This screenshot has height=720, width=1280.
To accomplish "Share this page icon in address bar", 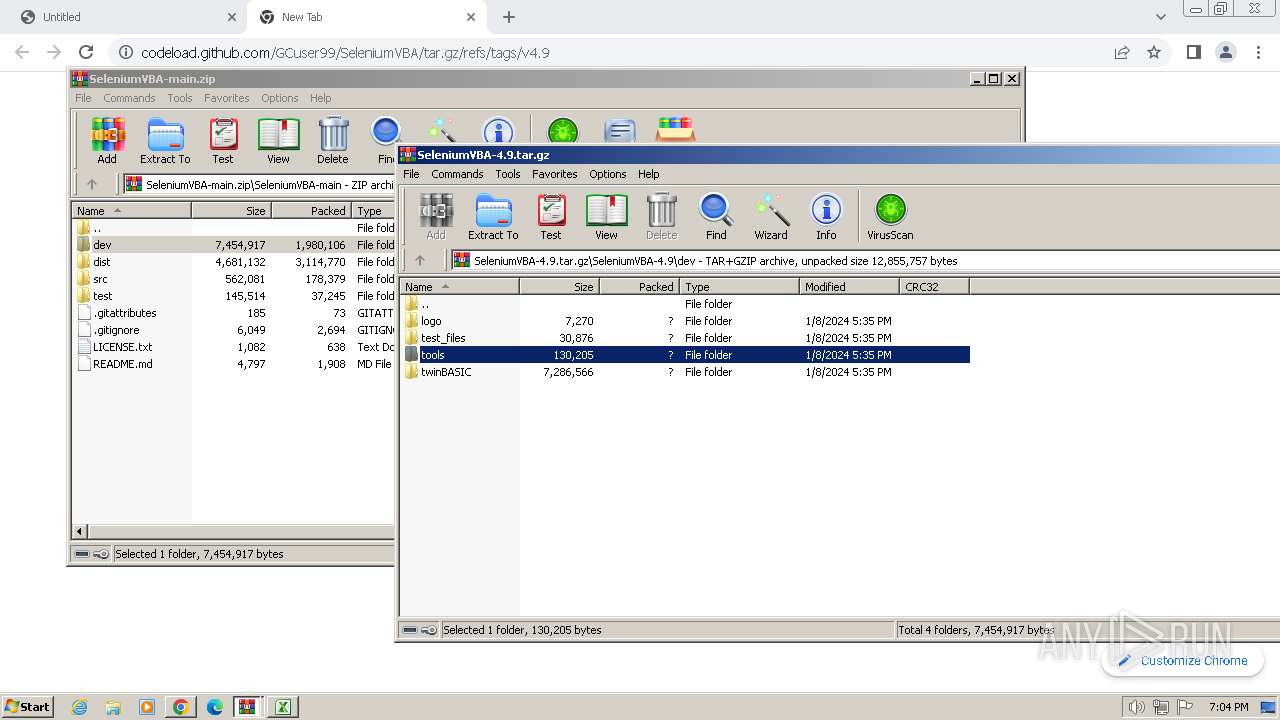I will (x=1122, y=52).
